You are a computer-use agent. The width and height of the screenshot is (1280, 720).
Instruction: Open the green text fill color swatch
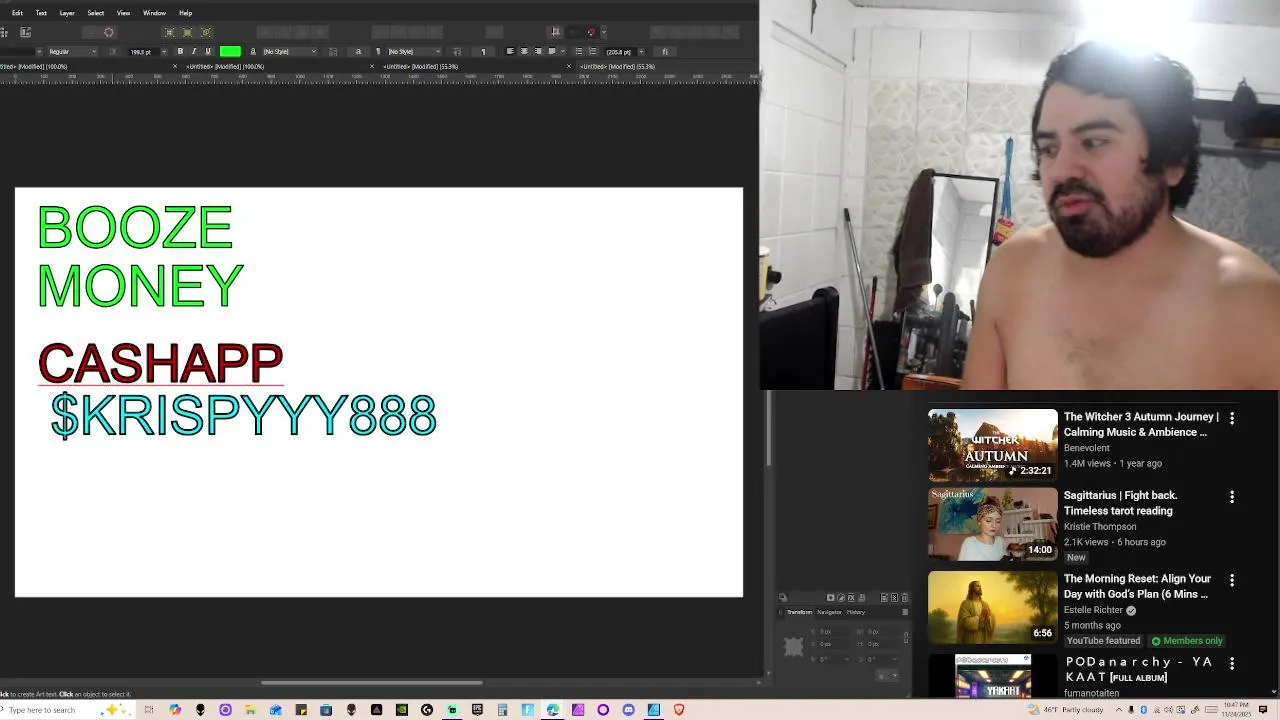(x=230, y=51)
